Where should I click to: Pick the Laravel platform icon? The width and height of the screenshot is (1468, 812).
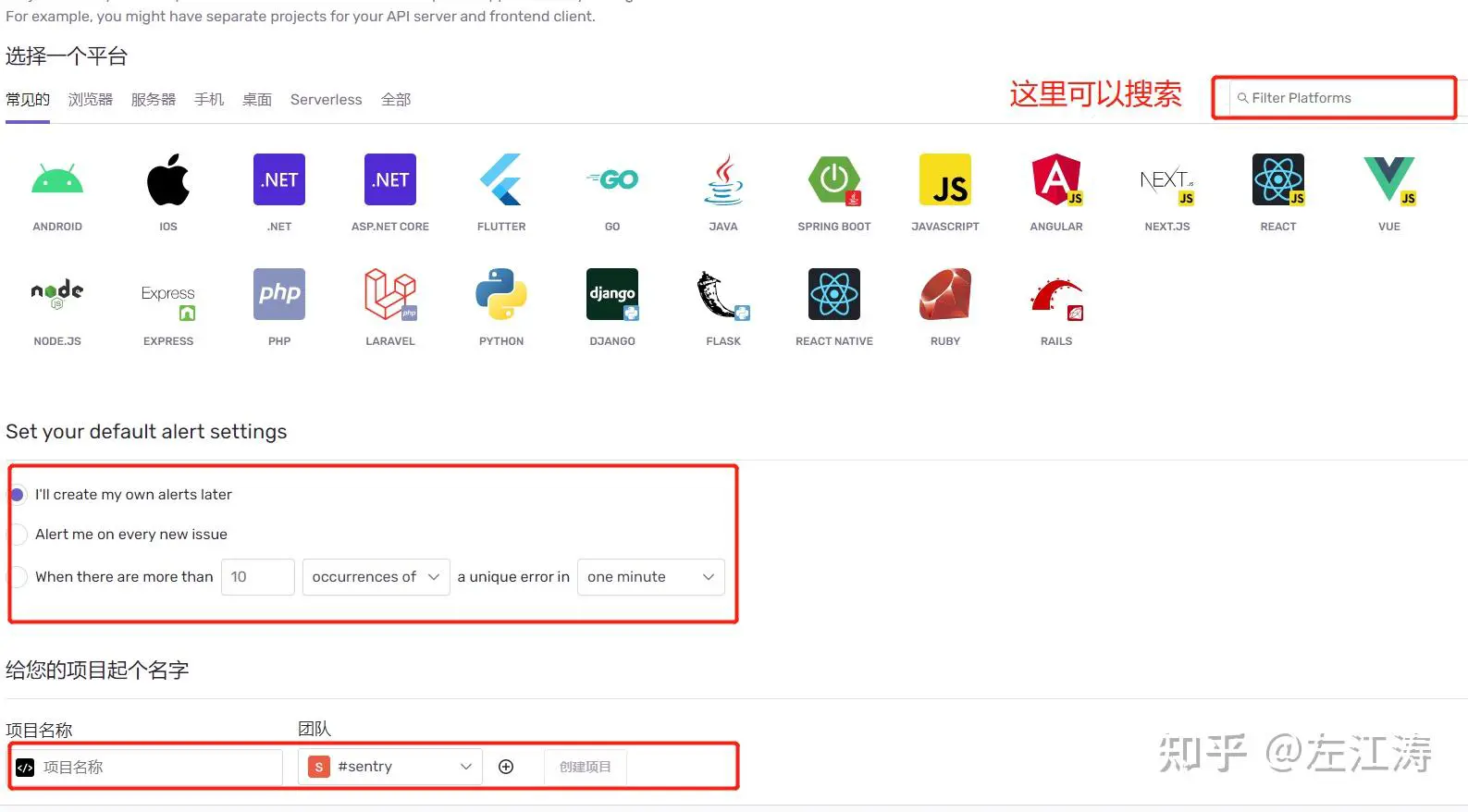click(x=390, y=294)
